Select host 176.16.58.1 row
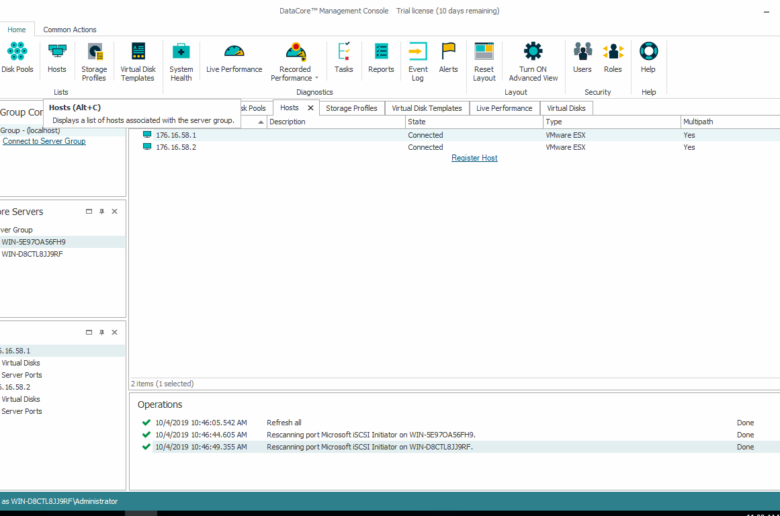 455,135
